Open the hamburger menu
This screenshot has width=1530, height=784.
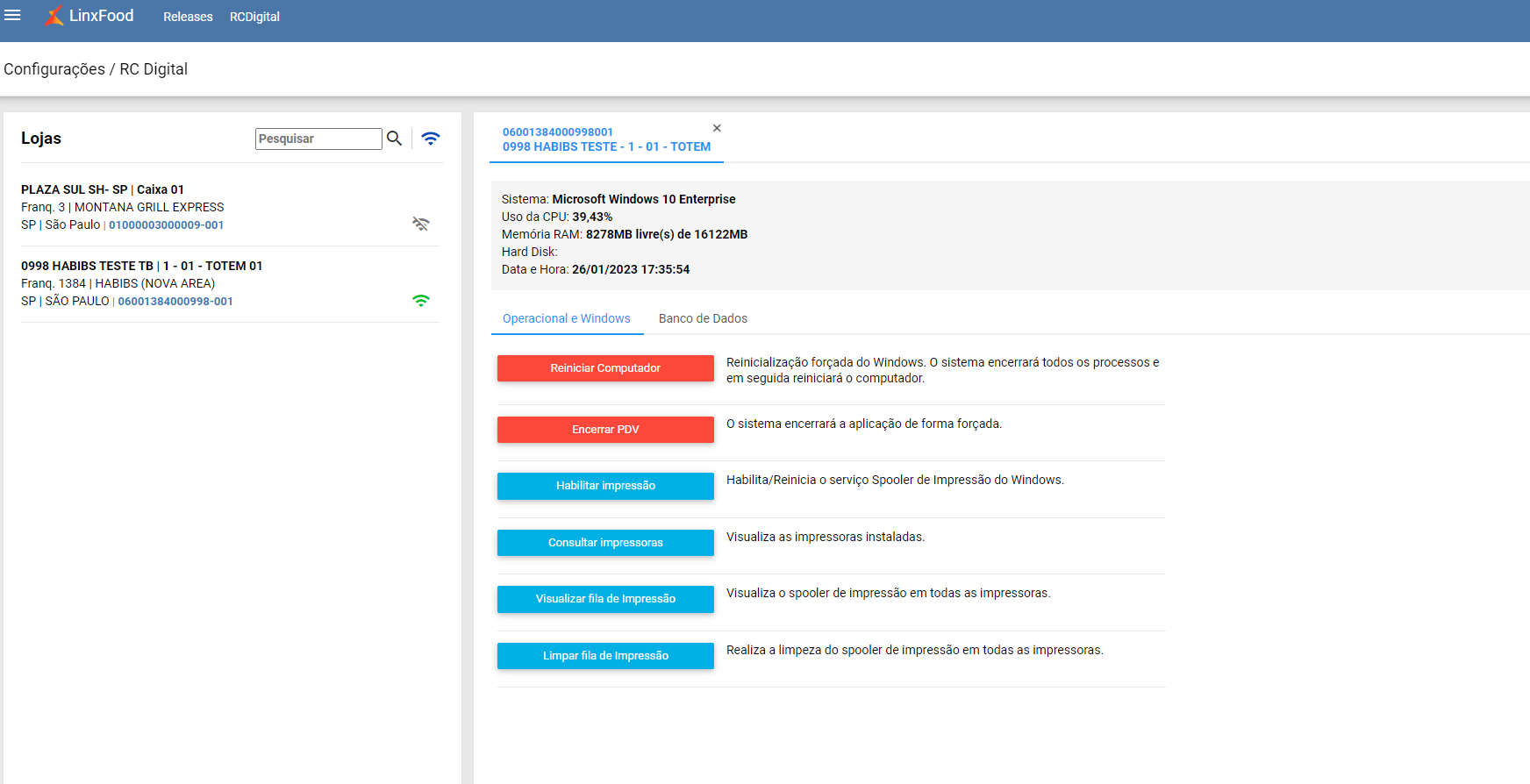(12, 16)
